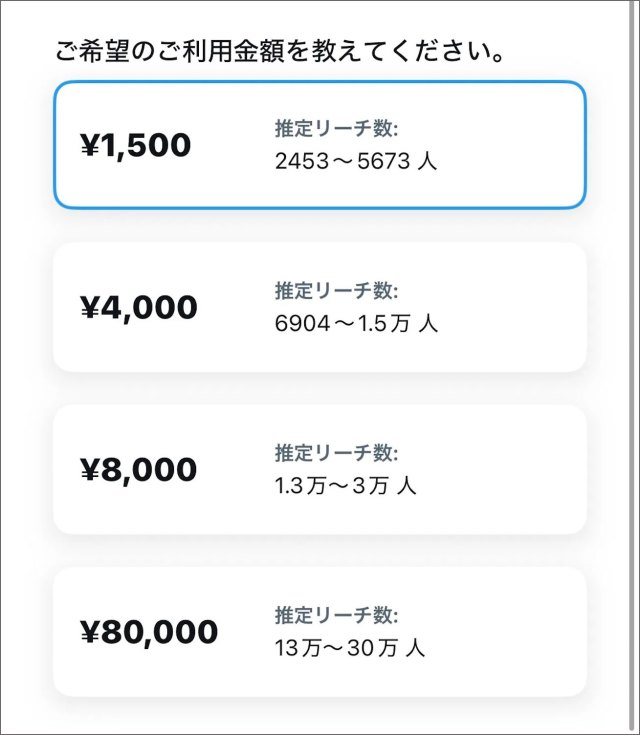Click reach estimate 1.3万～3万 人
The width and height of the screenshot is (640, 735).
pos(346,486)
